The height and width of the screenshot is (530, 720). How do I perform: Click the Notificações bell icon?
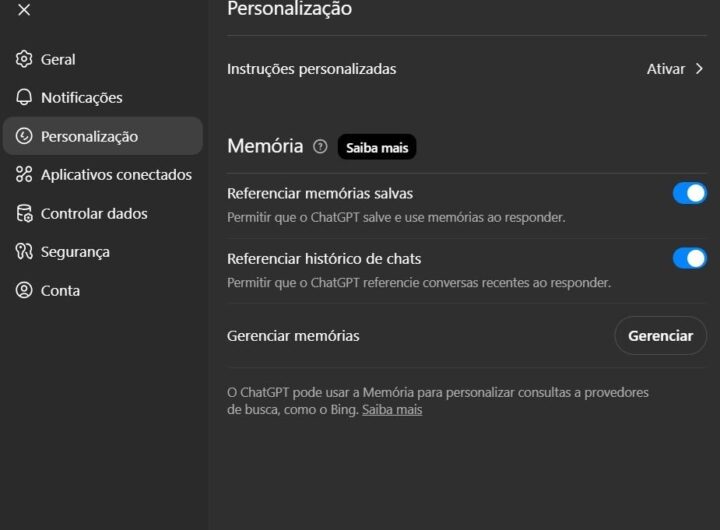(24, 97)
